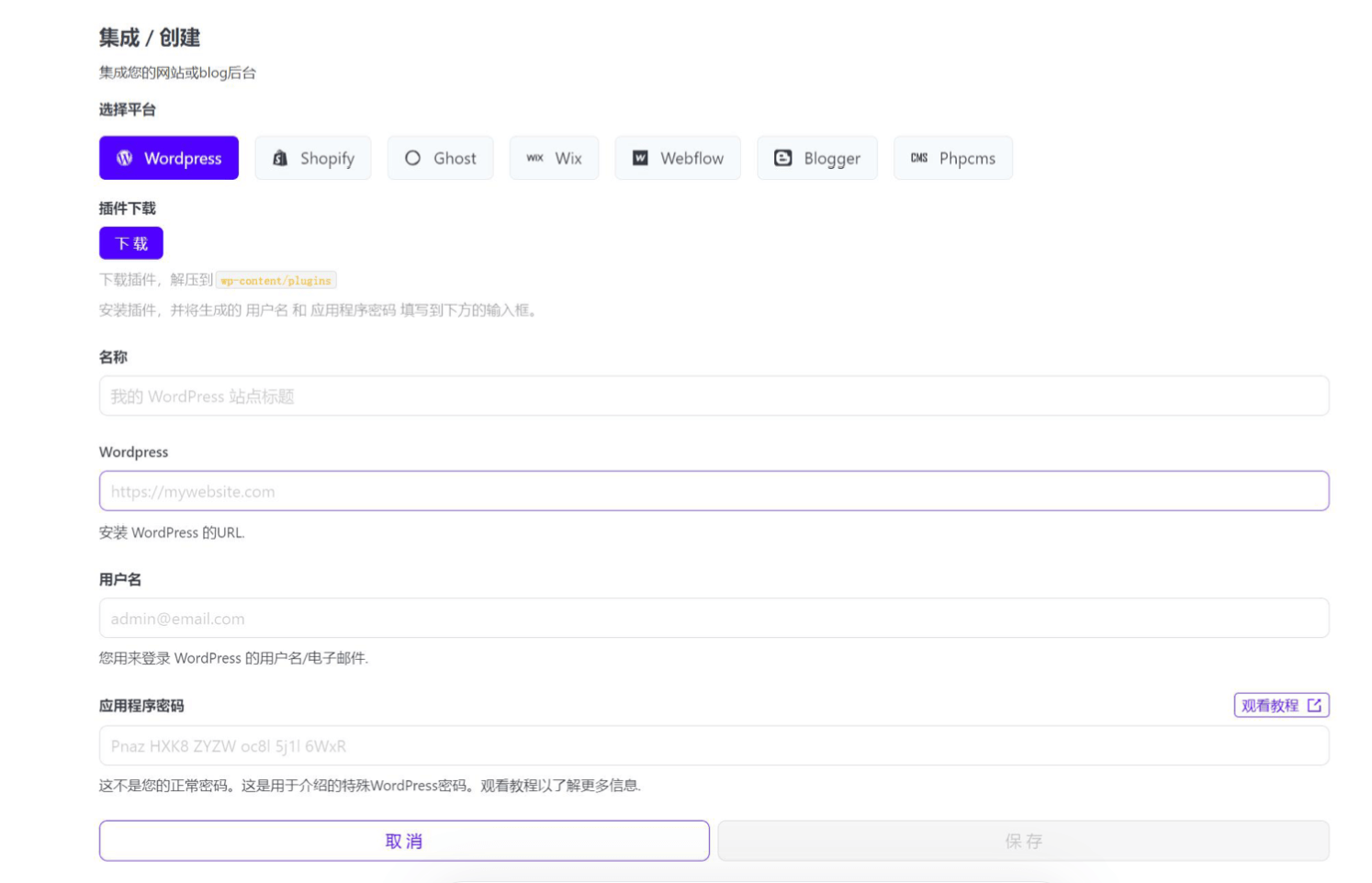The height and width of the screenshot is (883, 1372).
Task: Click the 应用程序密码 input field
Action: (714, 745)
